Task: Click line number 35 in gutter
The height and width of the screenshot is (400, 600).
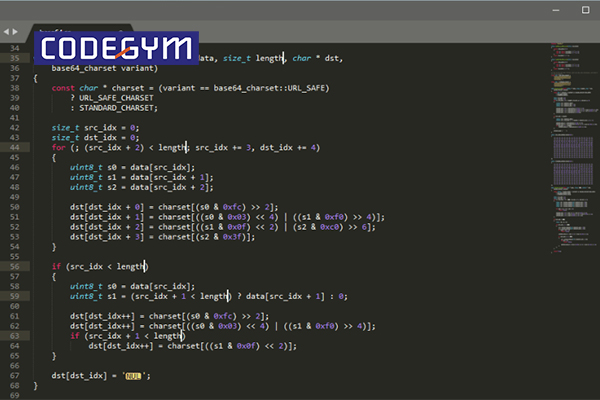Action: (x=14, y=58)
